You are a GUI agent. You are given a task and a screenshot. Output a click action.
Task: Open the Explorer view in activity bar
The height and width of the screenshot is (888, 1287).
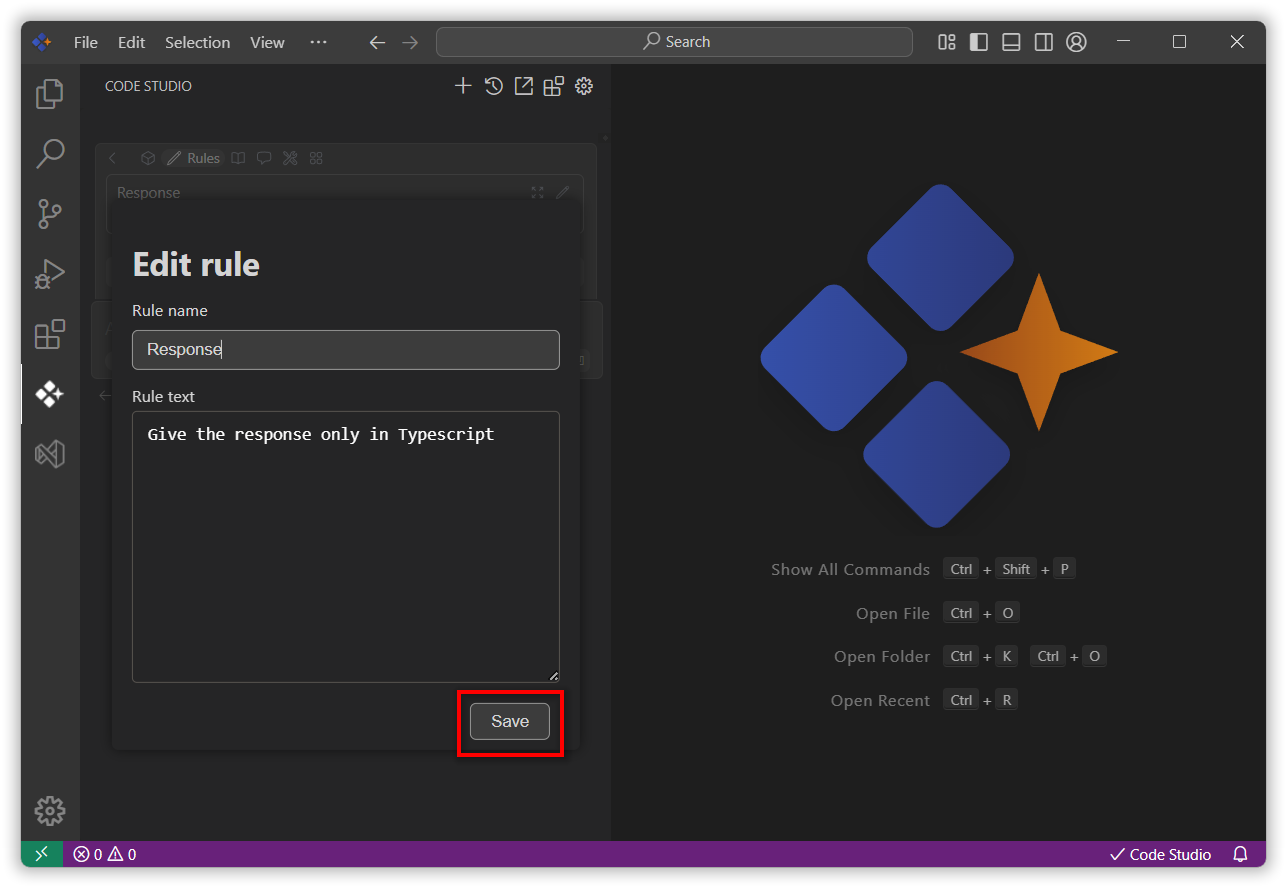pyautogui.click(x=49, y=93)
